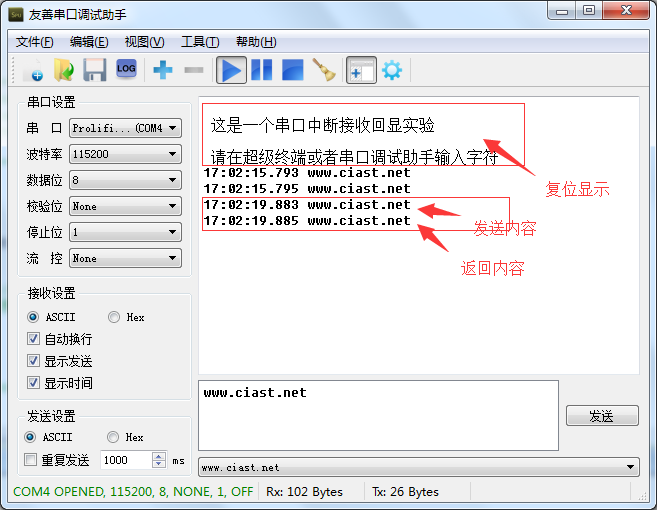Open the 波特率 dropdown showing 115200
657x510 pixels.
coord(125,154)
